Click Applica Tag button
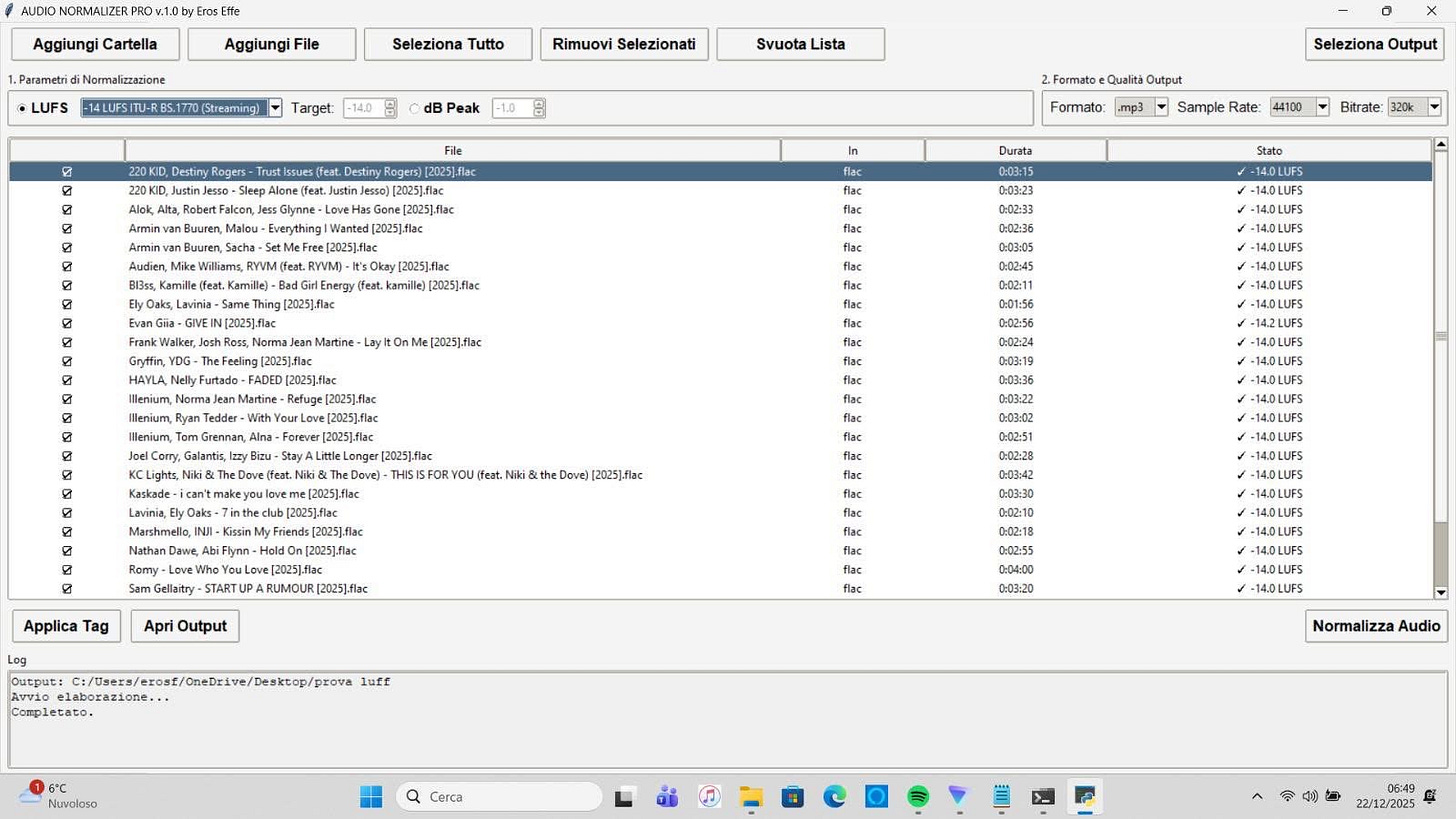 pyautogui.click(x=66, y=626)
